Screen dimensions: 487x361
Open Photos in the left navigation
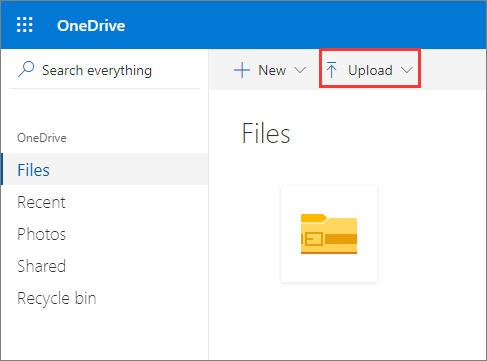42,234
